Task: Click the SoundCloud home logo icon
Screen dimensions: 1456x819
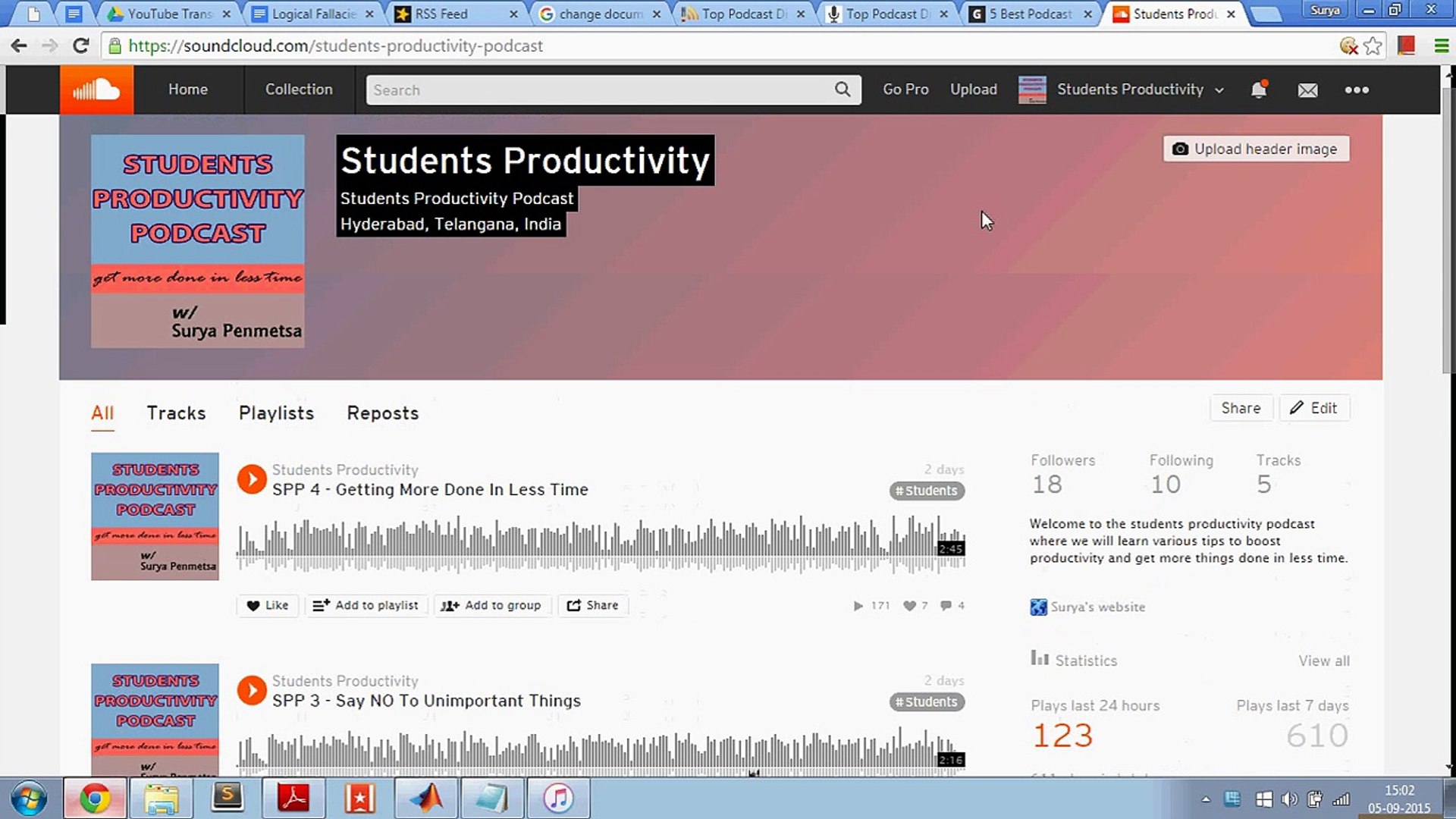Action: (x=97, y=89)
